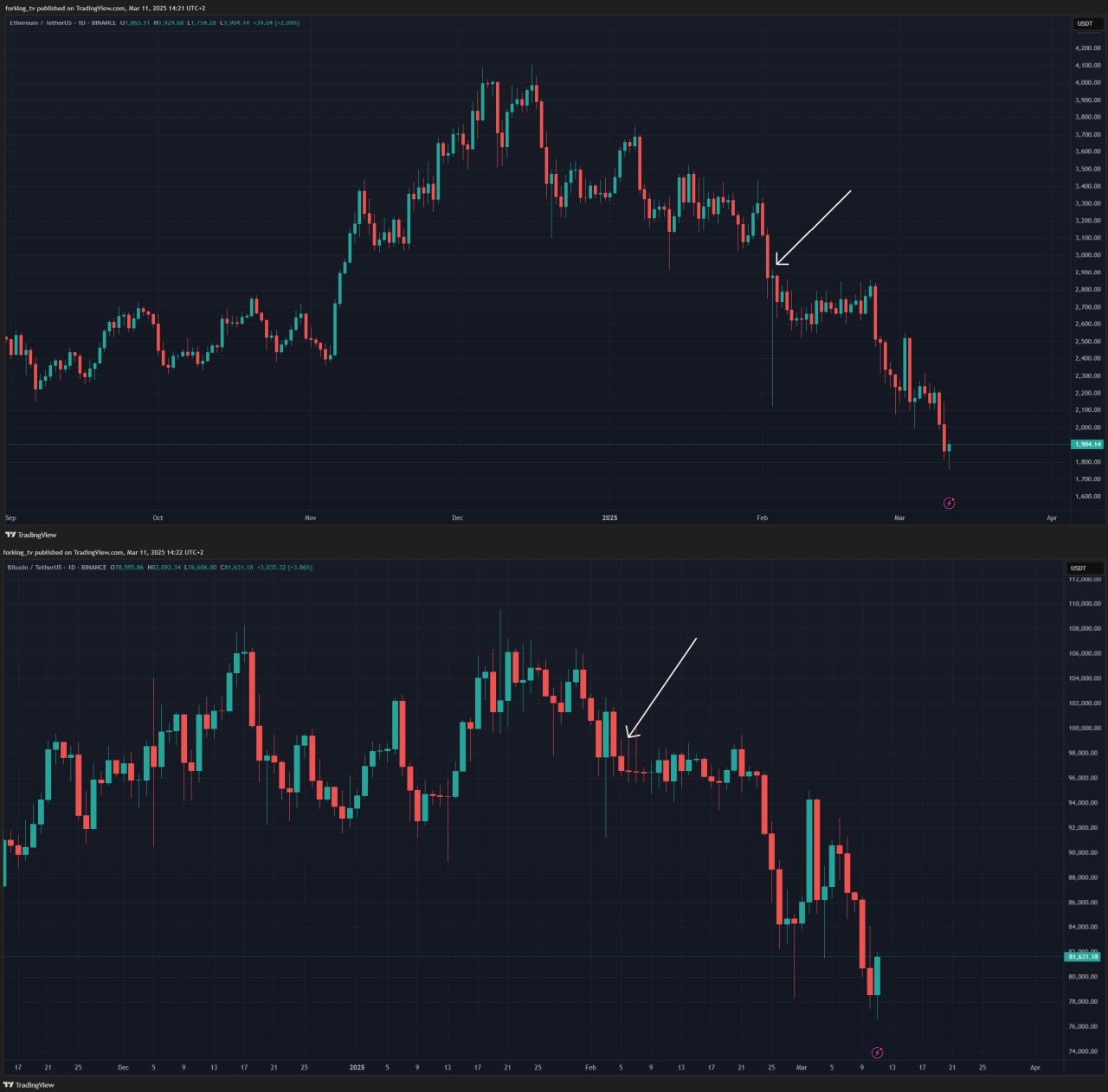Screen dimensions: 1108x1092
Task: Click the Bitcoin chart publication header text
Action: click(x=103, y=552)
